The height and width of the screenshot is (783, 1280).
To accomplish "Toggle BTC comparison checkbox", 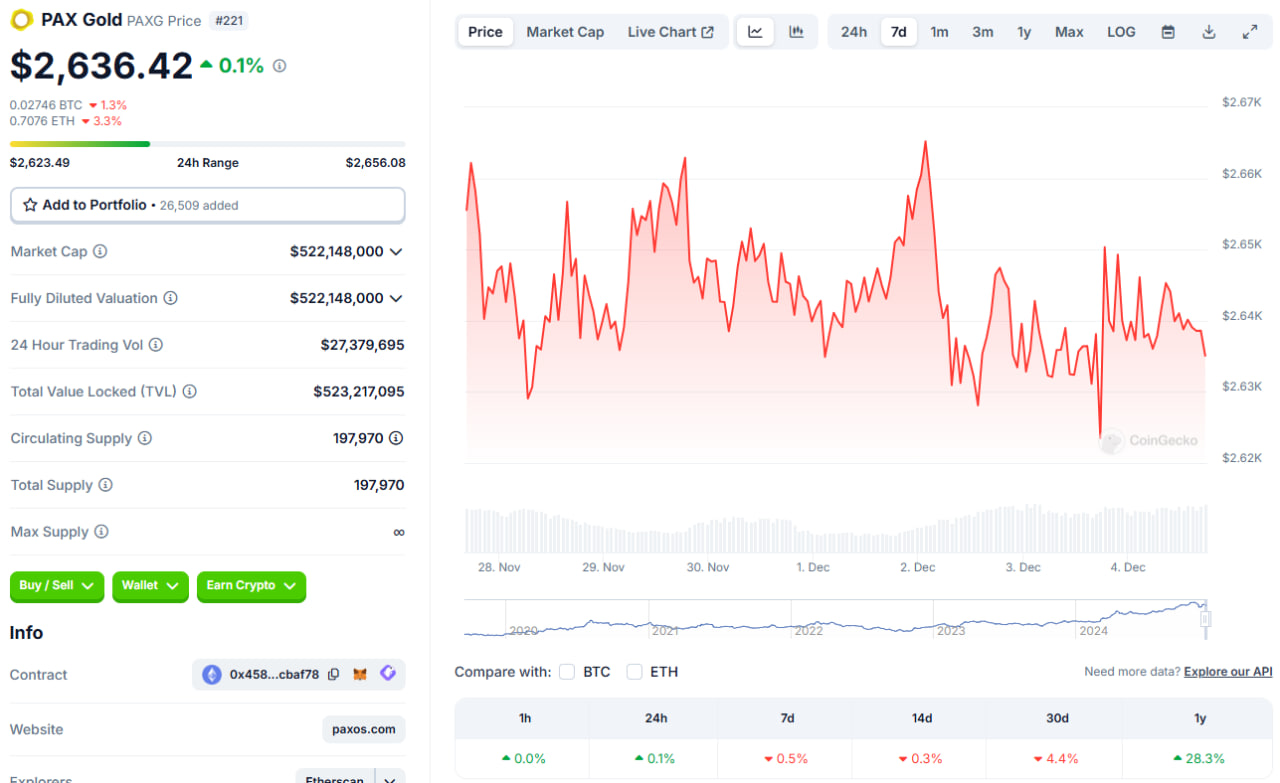I will (567, 672).
